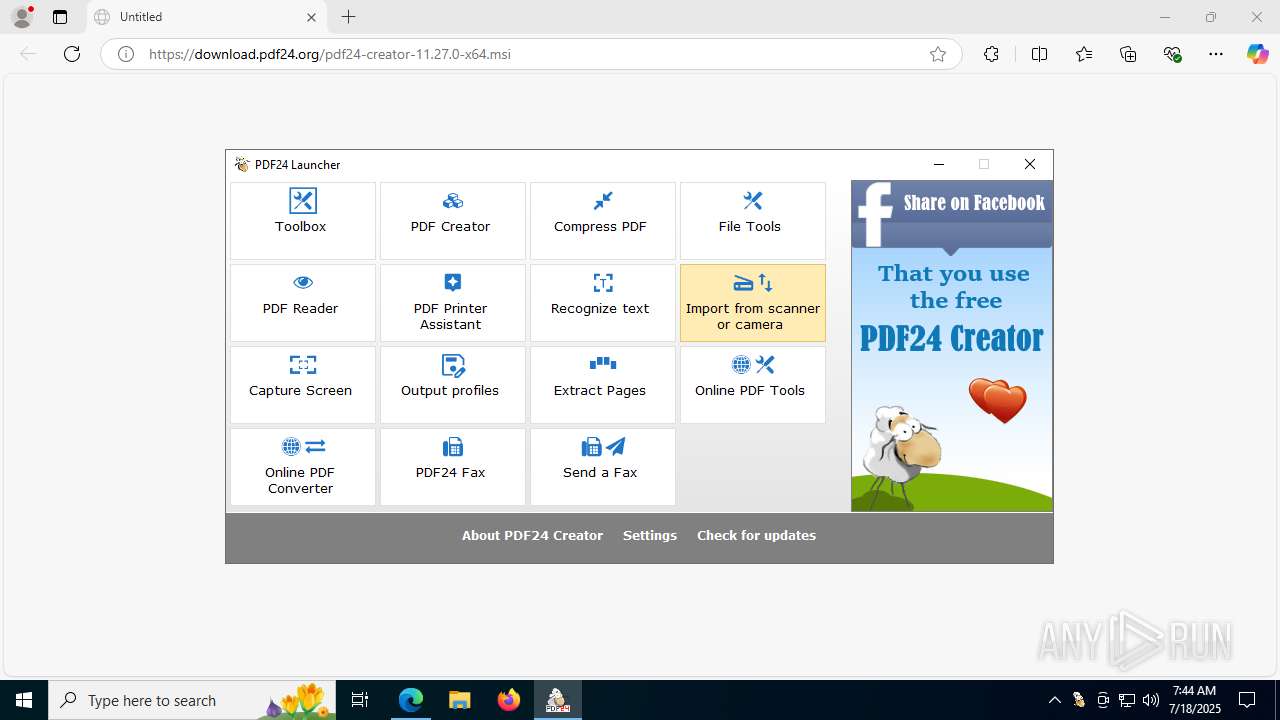Show hidden system tray icons
The image size is (1280, 720).
tap(1055, 700)
